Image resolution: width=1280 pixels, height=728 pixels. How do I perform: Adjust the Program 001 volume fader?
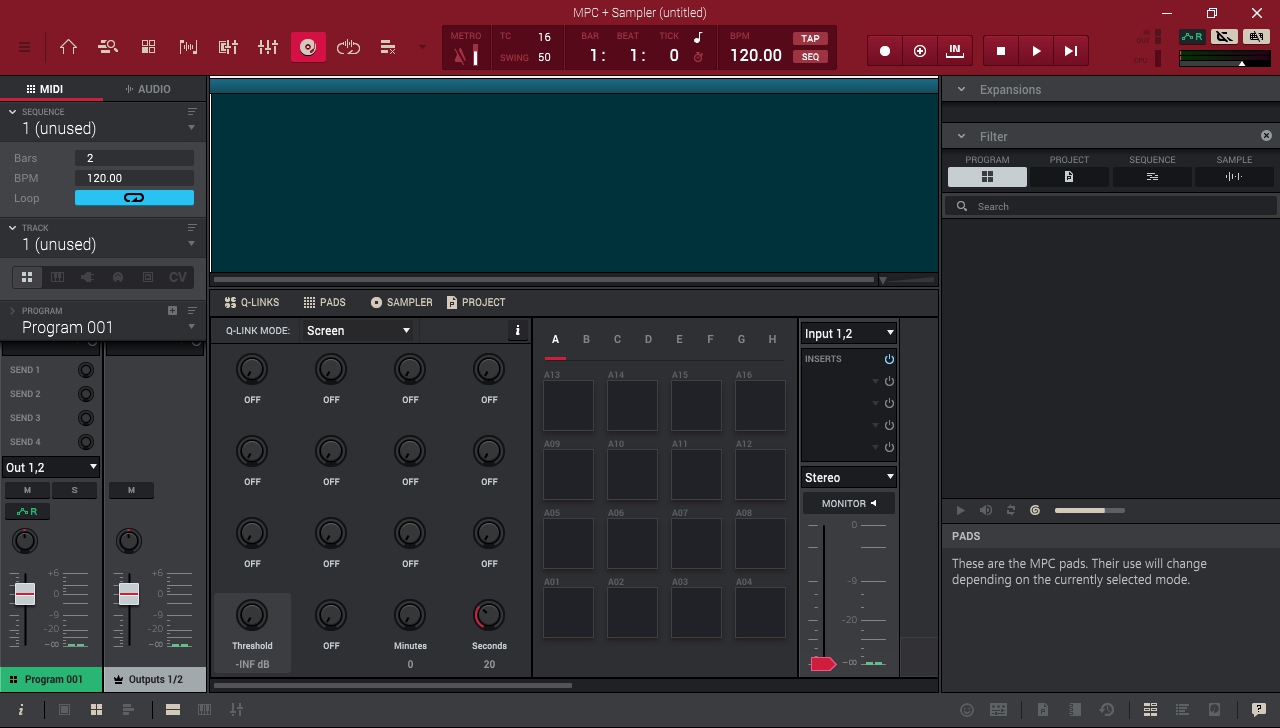point(25,594)
